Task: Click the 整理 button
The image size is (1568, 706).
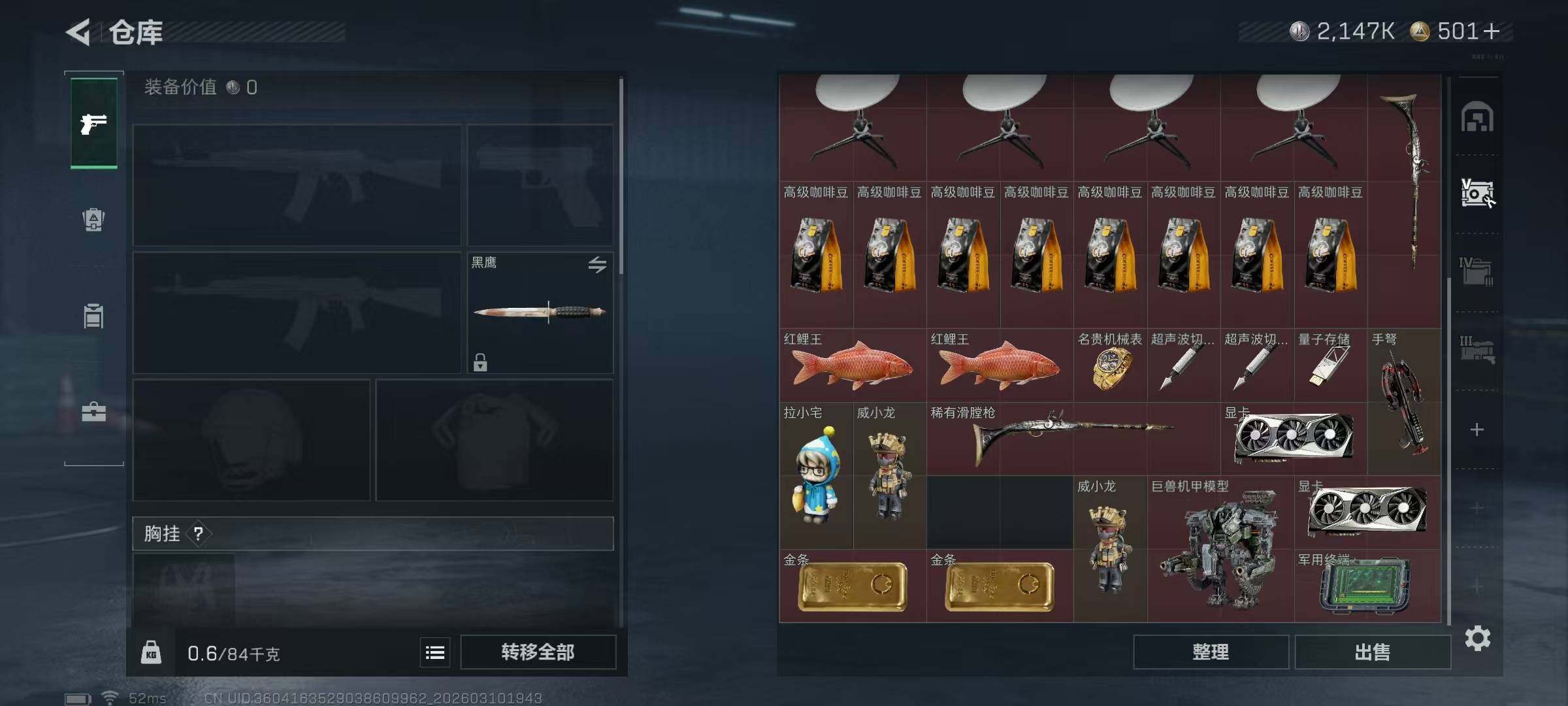Action: click(1211, 652)
